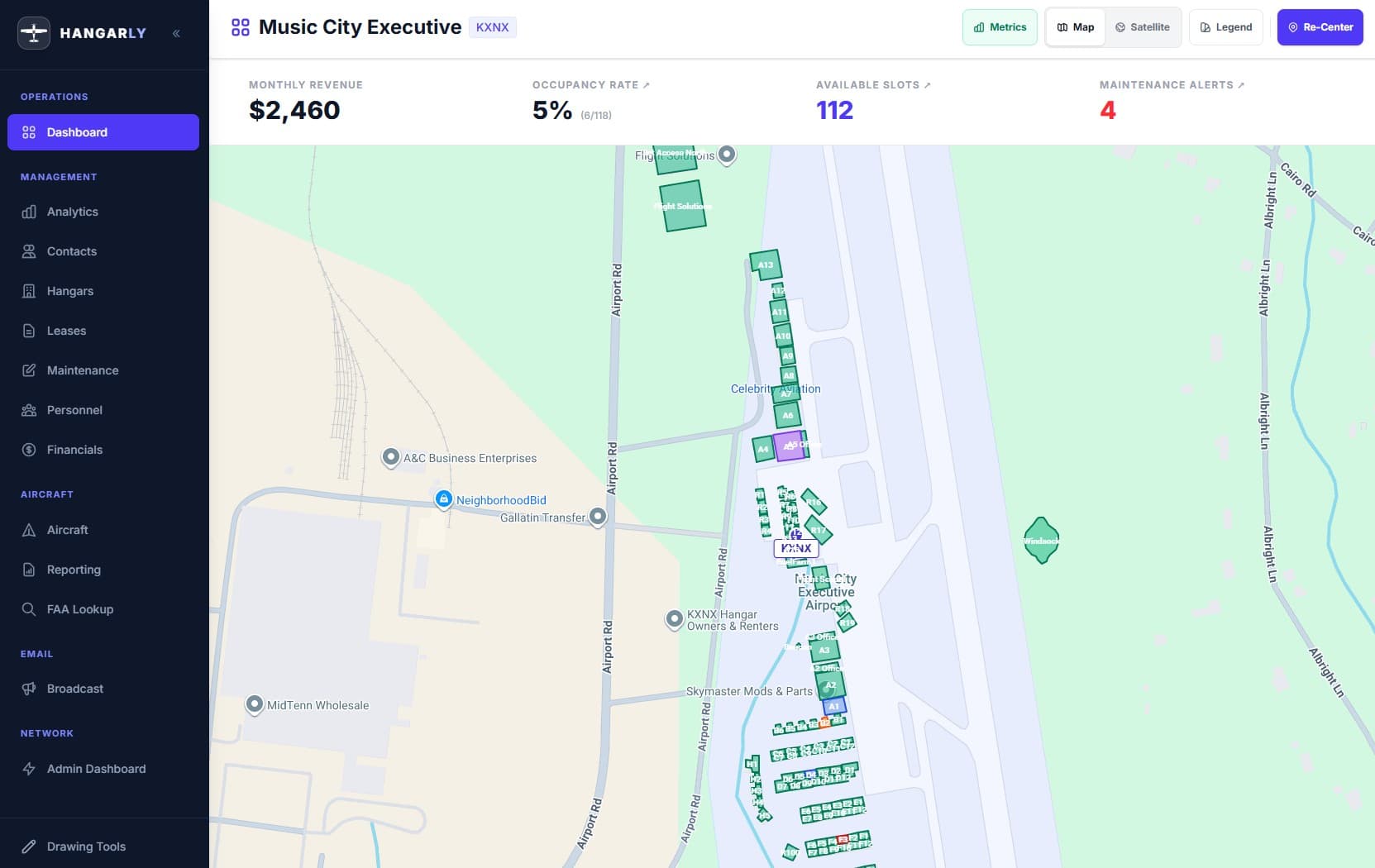The image size is (1375, 868).
Task: Click the Hangars building icon
Action: point(29,291)
